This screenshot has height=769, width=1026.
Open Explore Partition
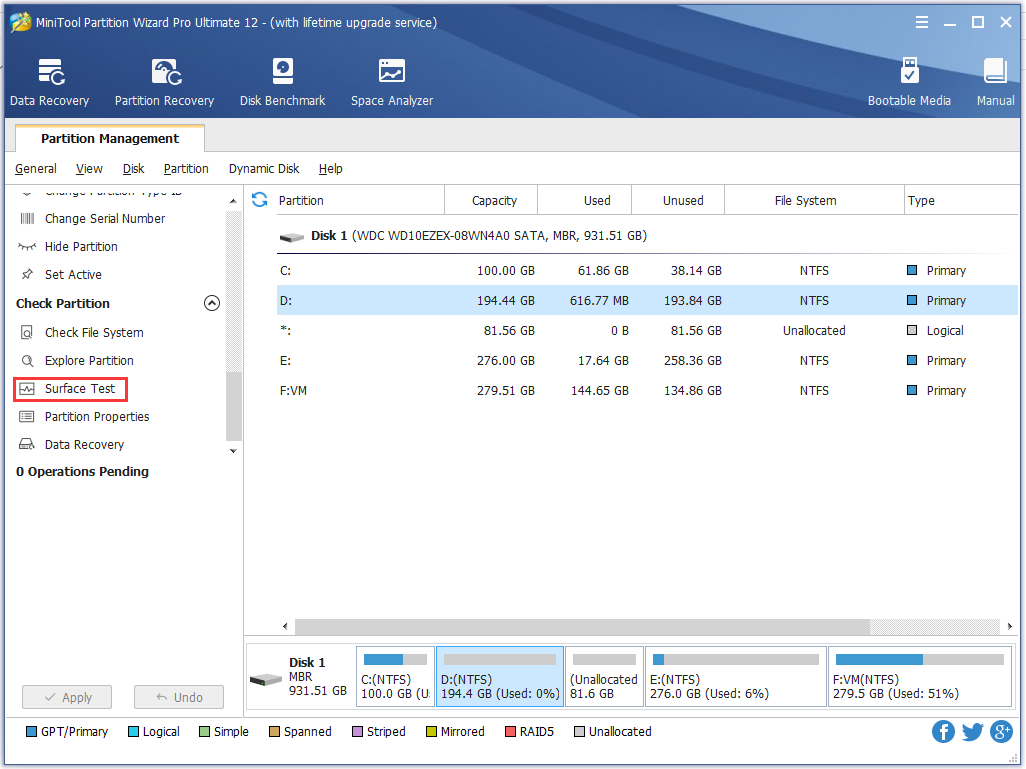(91, 360)
